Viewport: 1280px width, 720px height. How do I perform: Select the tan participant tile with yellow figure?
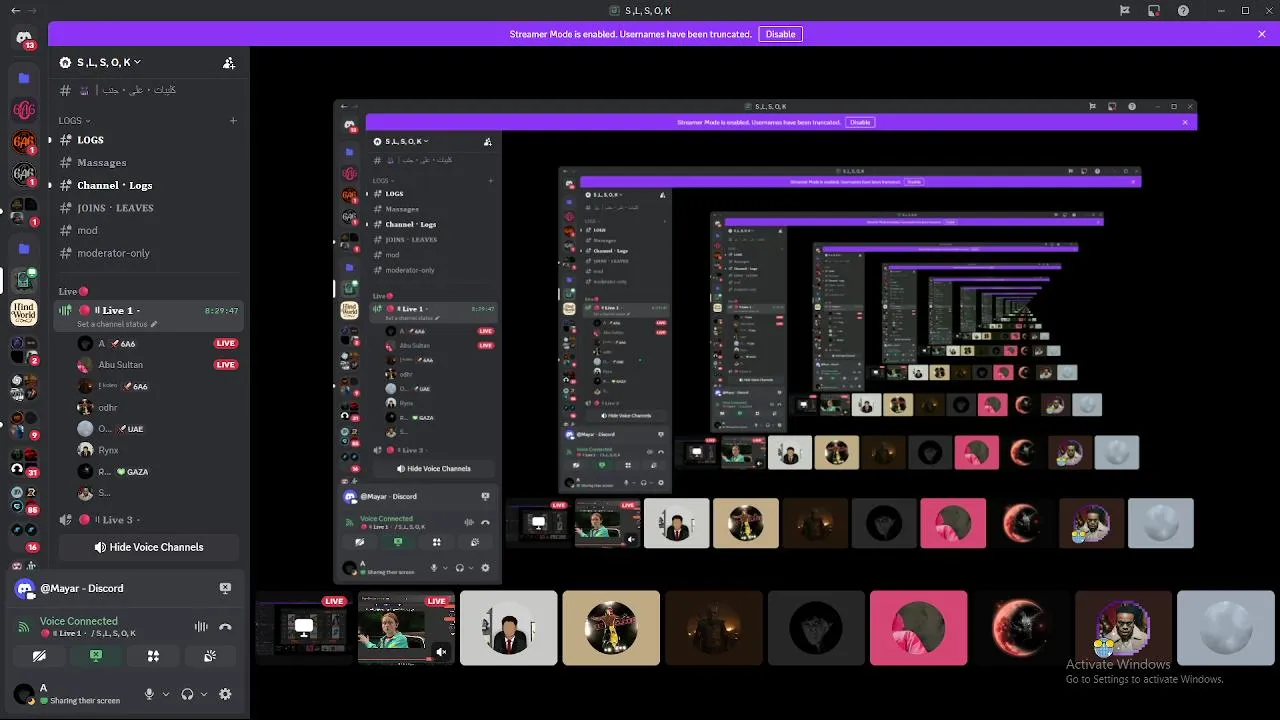point(611,628)
